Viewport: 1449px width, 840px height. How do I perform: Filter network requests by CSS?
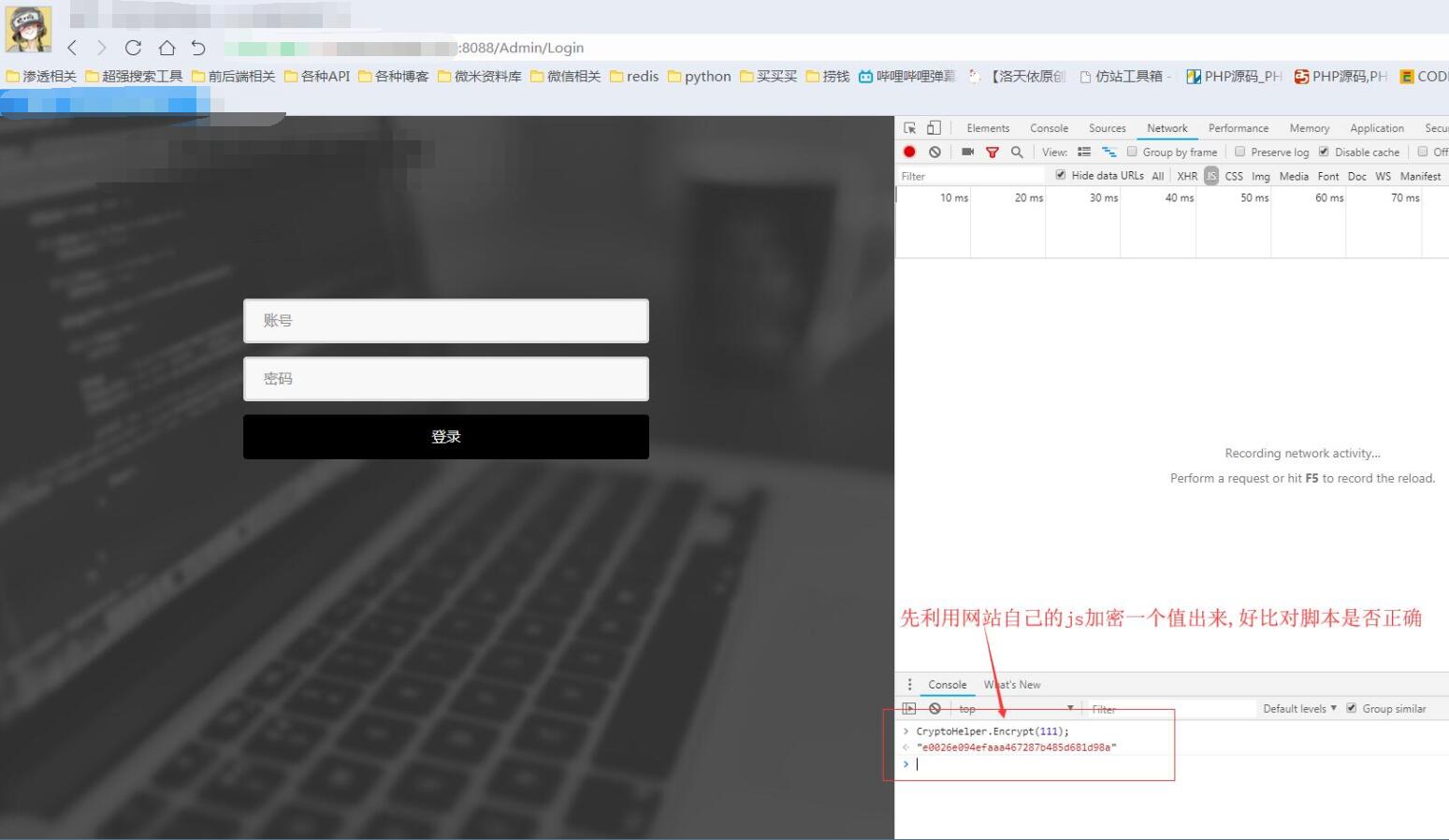(x=1234, y=176)
